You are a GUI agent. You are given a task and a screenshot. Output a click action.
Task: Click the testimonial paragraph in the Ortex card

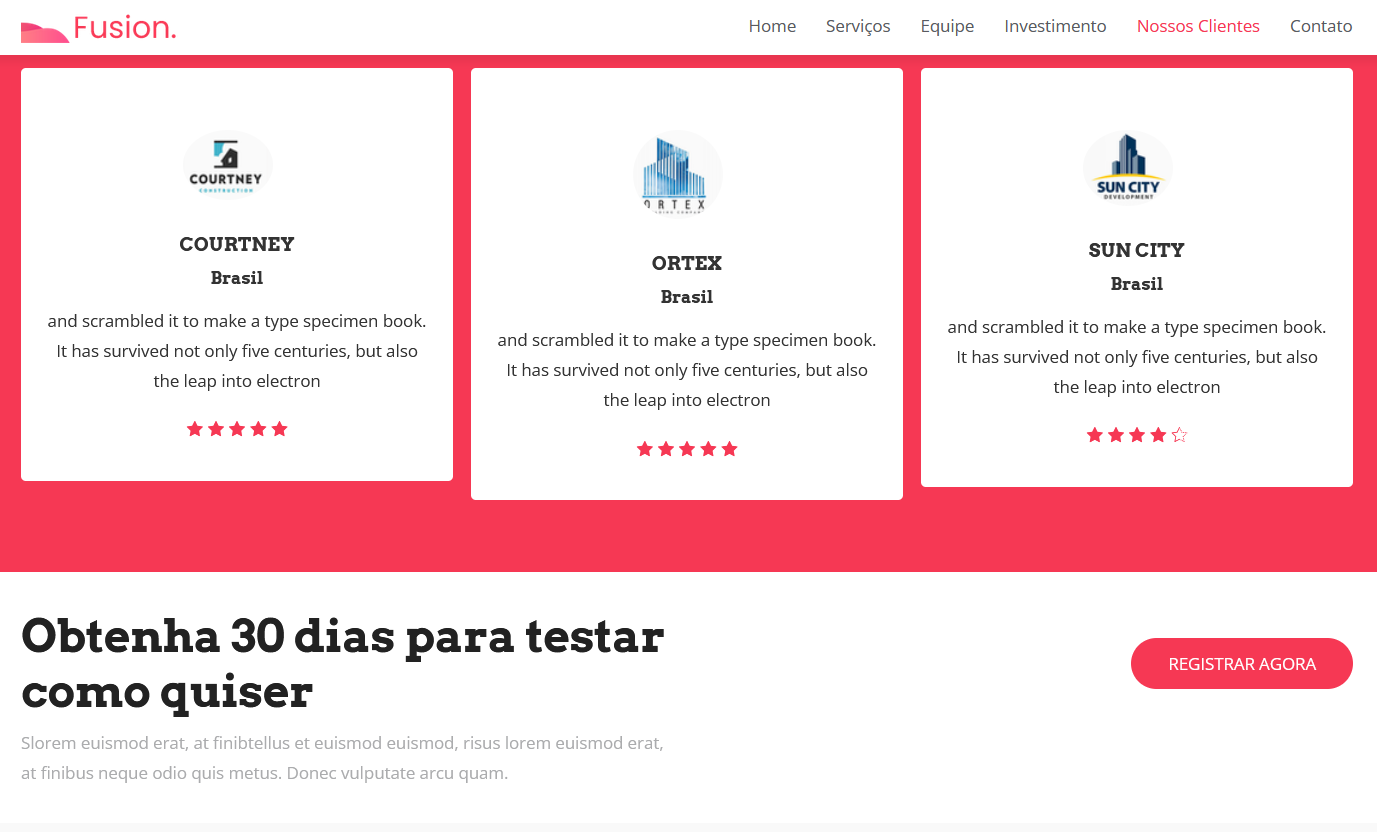(x=687, y=370)
